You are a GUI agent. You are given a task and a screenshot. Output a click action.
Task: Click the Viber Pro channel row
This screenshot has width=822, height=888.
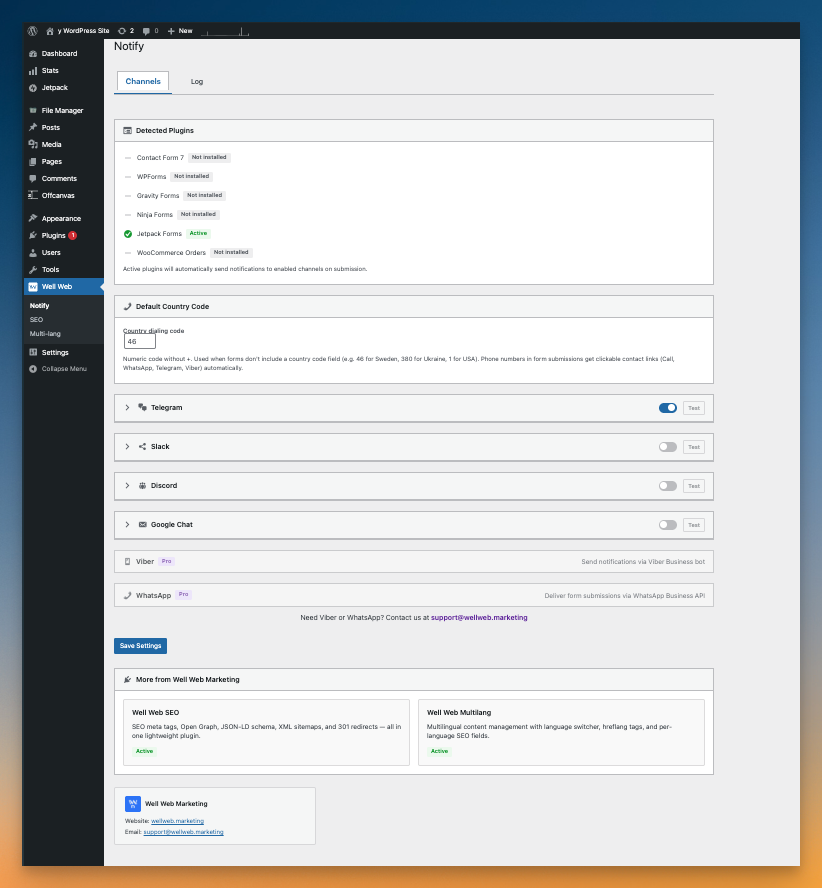(414, 562)
